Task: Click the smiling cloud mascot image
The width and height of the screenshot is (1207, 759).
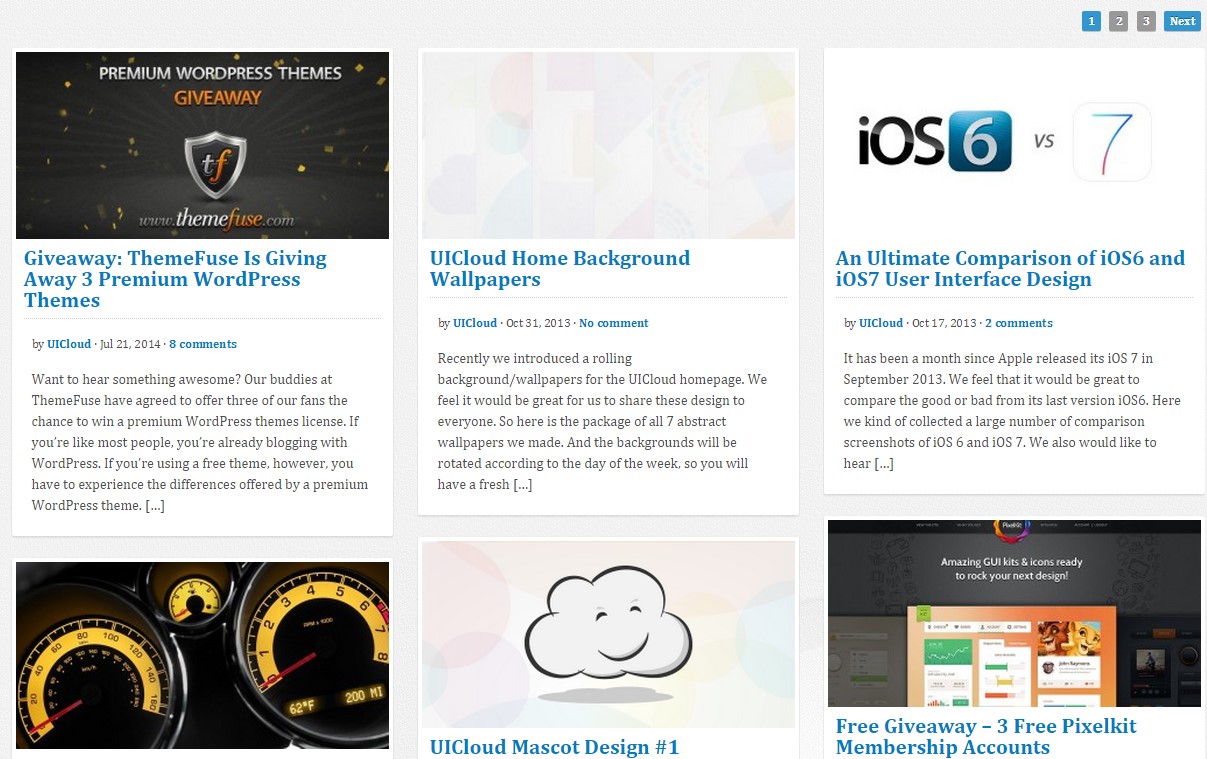Action: [x=608, y=635]
